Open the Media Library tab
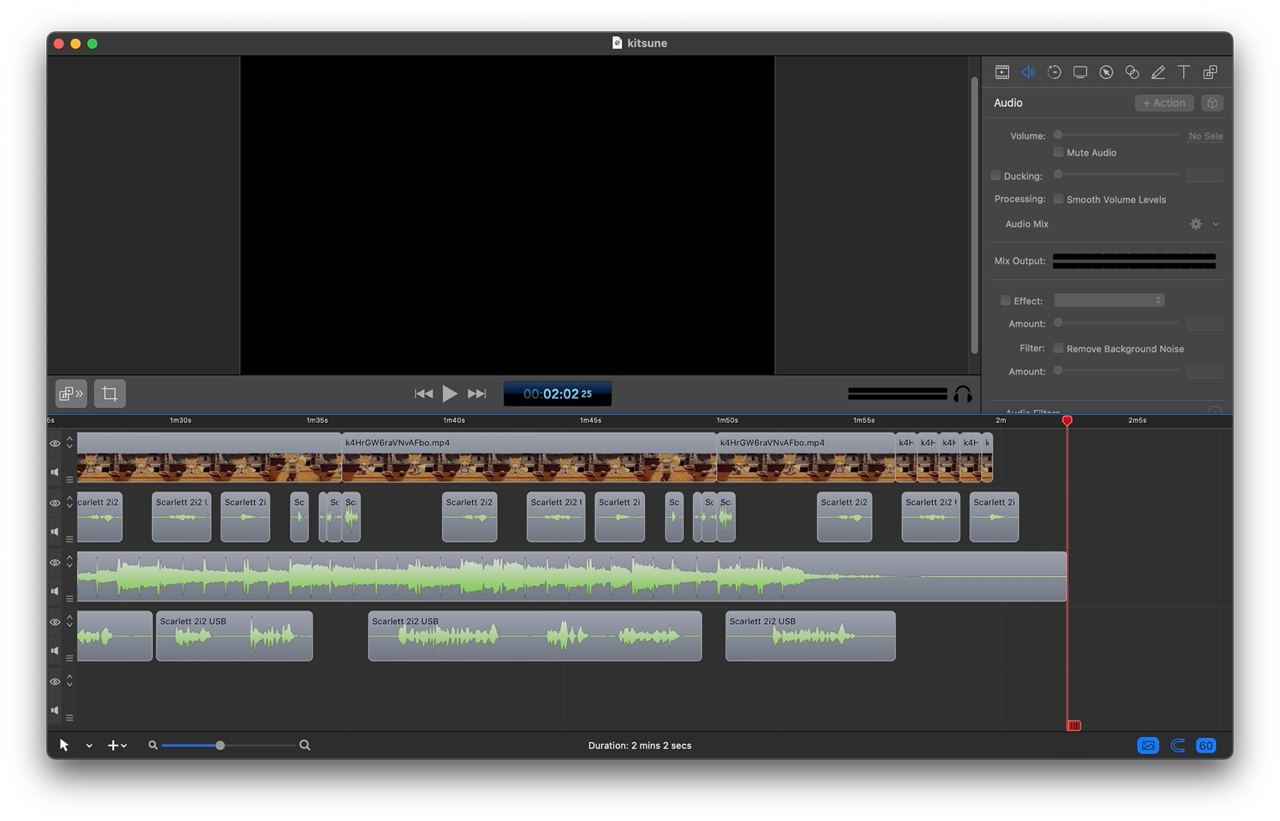Viewport: 1280px width, 821px height. coord(1210,72)
